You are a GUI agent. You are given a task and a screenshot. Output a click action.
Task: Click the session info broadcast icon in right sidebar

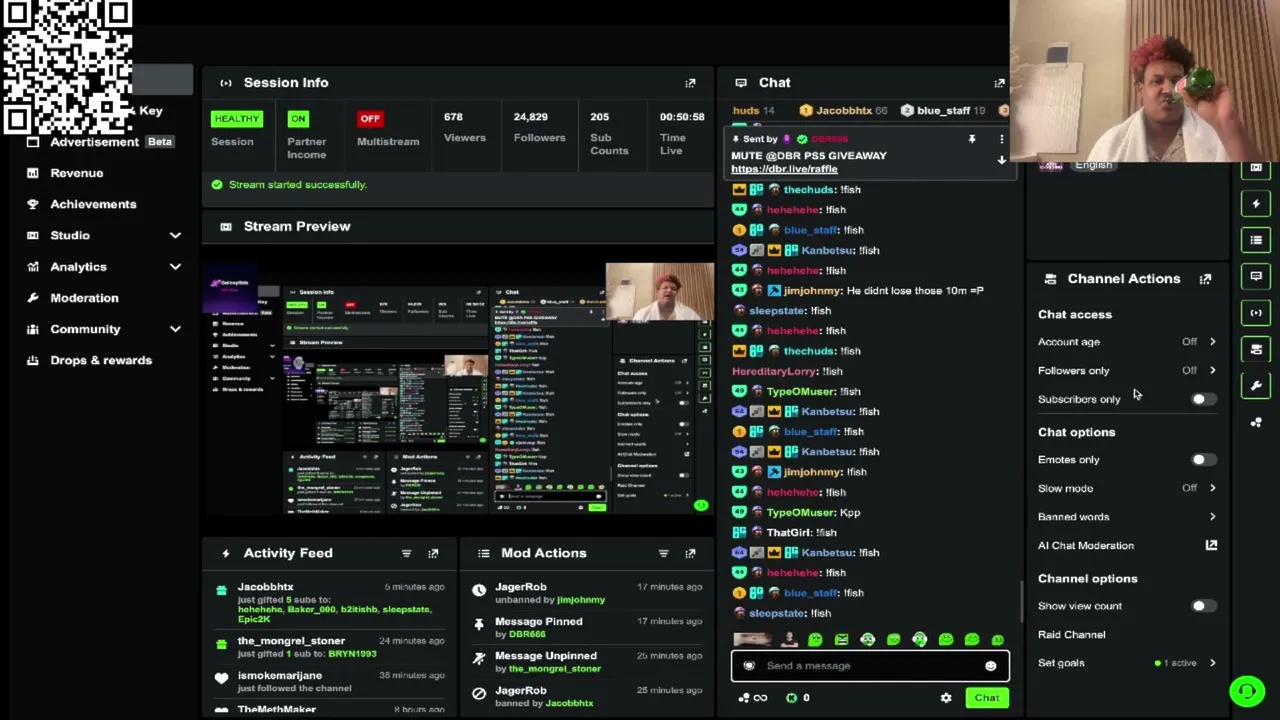click(x=1256, y=313)
